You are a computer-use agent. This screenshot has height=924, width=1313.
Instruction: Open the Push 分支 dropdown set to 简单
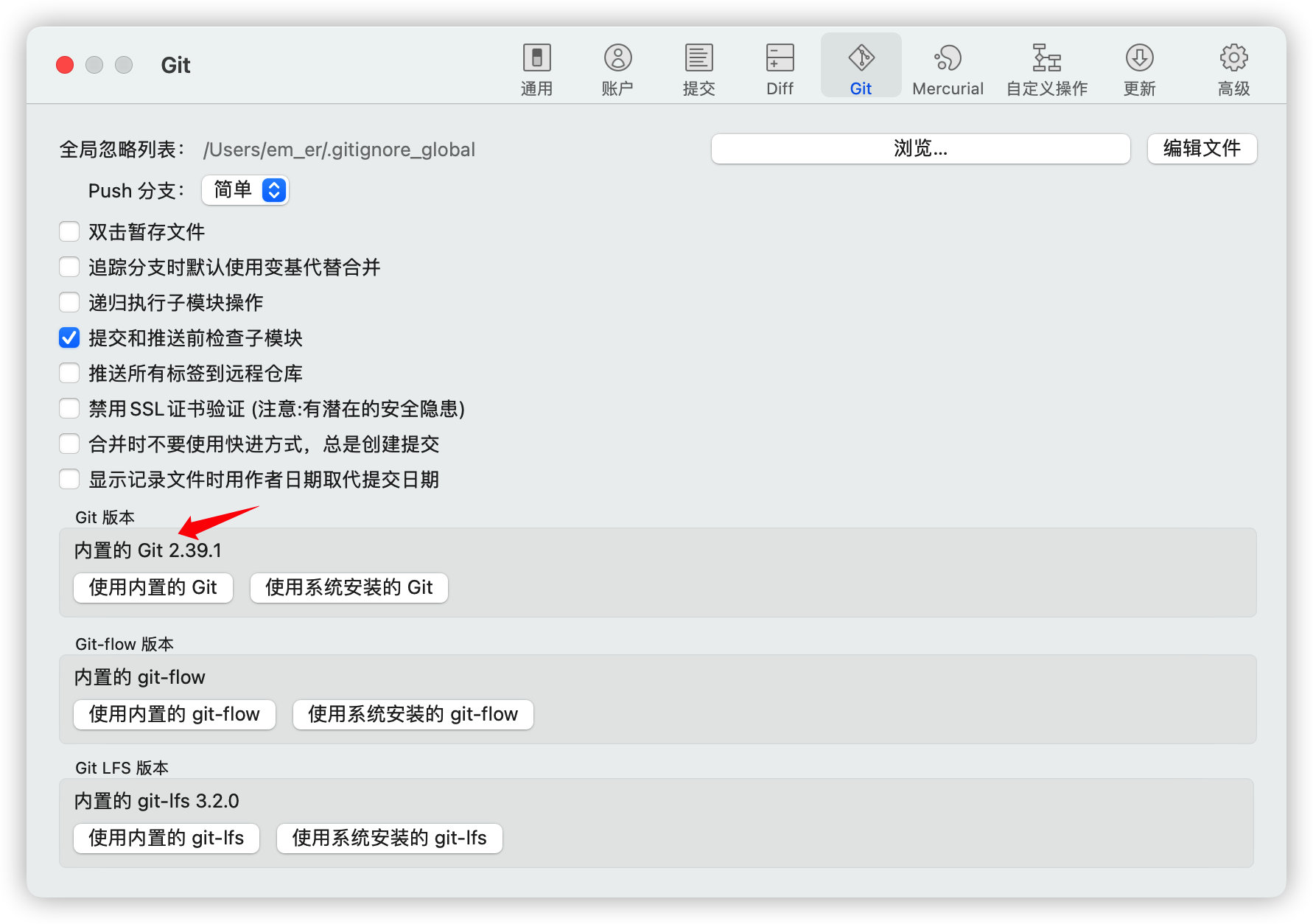click(245, 190)
